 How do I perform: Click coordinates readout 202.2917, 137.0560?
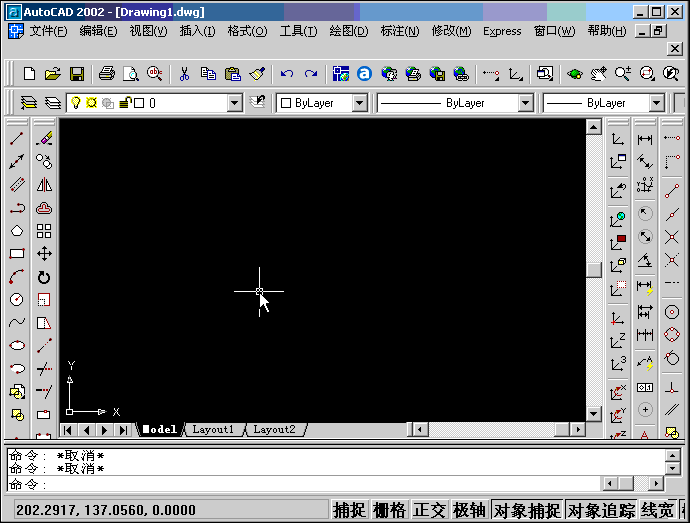tap(106, 510)
